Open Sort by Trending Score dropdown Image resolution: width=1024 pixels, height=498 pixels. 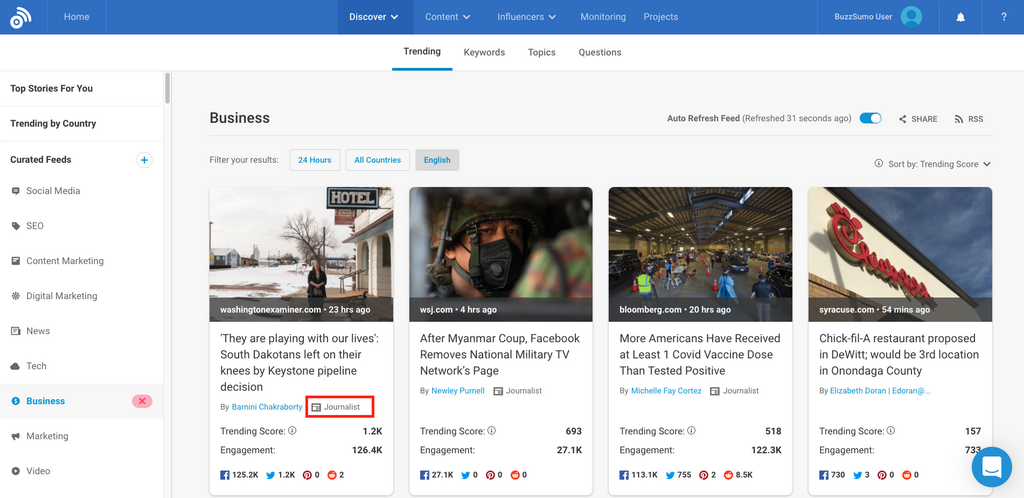932,164
